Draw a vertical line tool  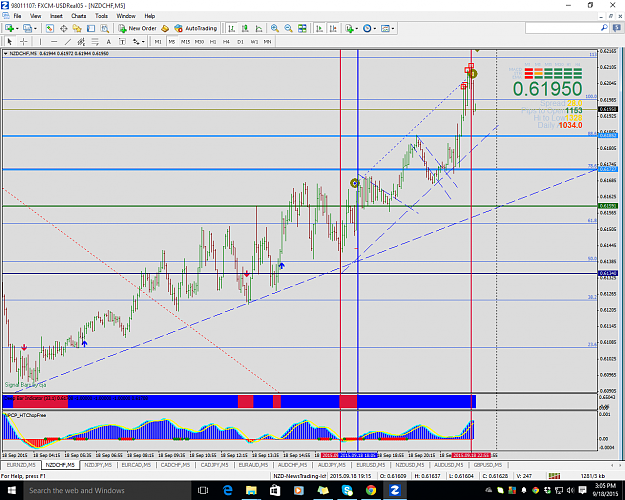click(40, 41)
